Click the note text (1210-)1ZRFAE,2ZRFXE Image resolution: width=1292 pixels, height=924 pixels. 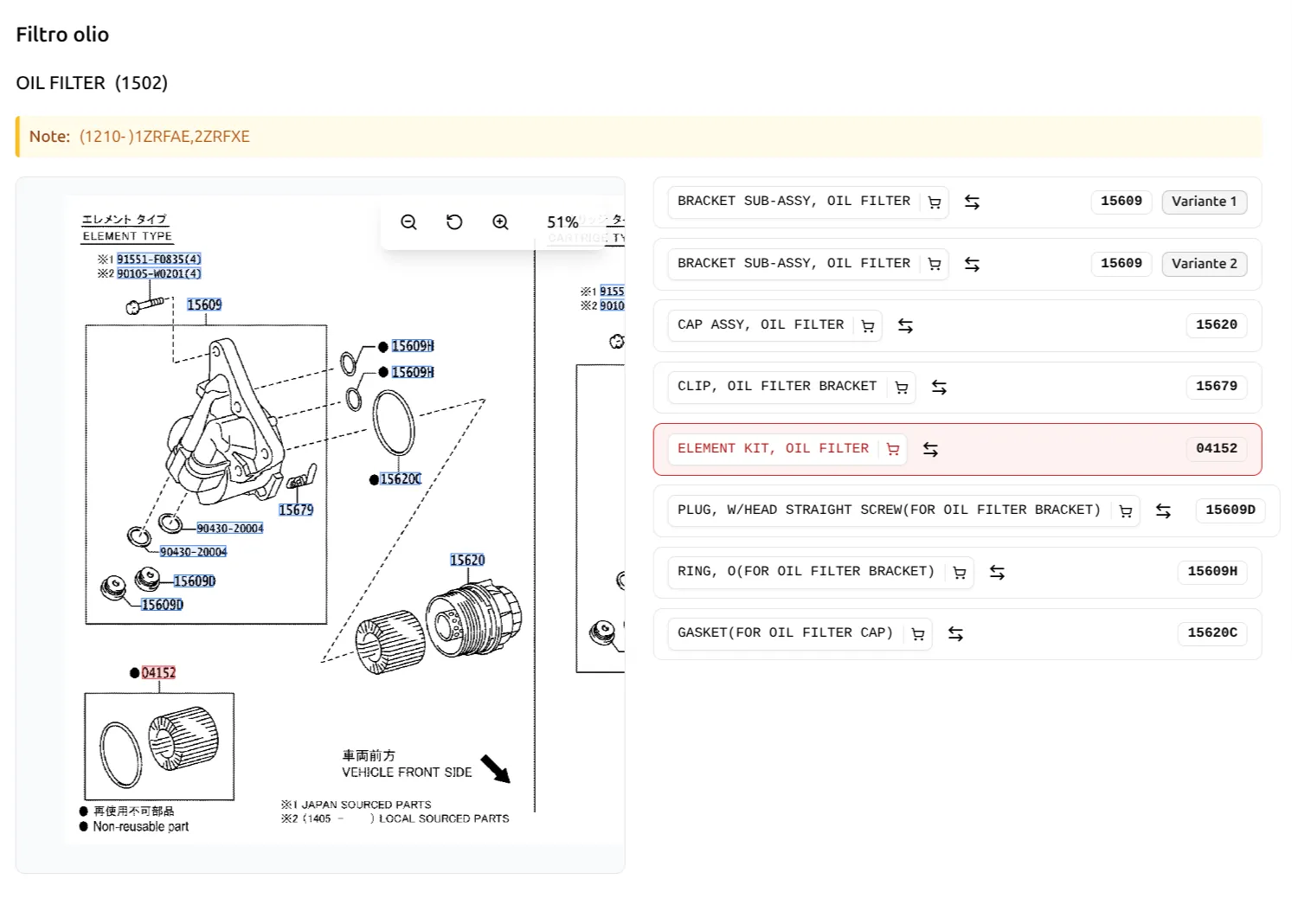click(164, 137)
